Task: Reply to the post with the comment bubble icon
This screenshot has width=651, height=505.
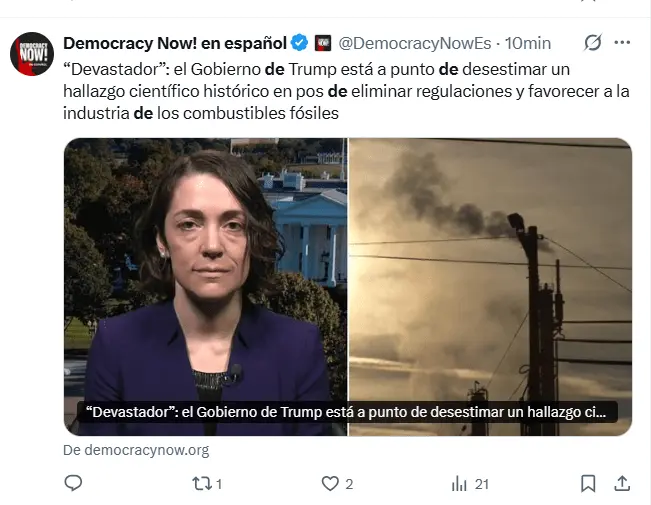Action: (x=73, y=483)
